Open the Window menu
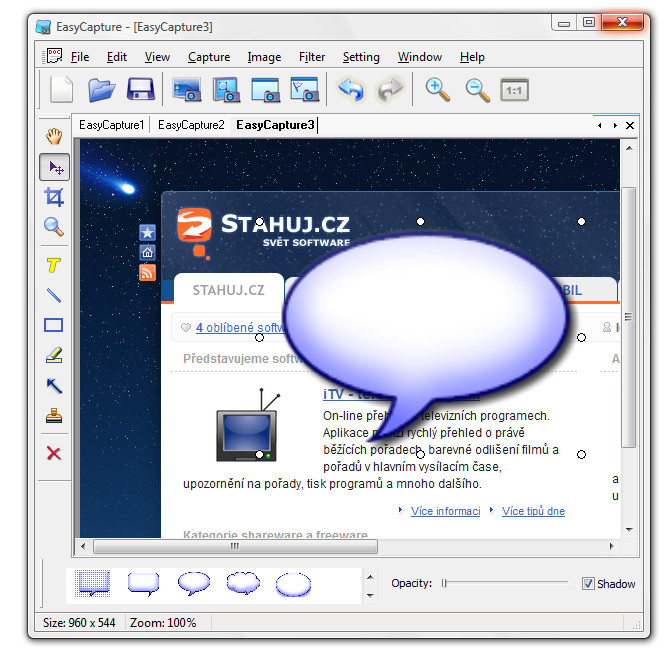Screen dimensions: 670x654 point(420,57)
